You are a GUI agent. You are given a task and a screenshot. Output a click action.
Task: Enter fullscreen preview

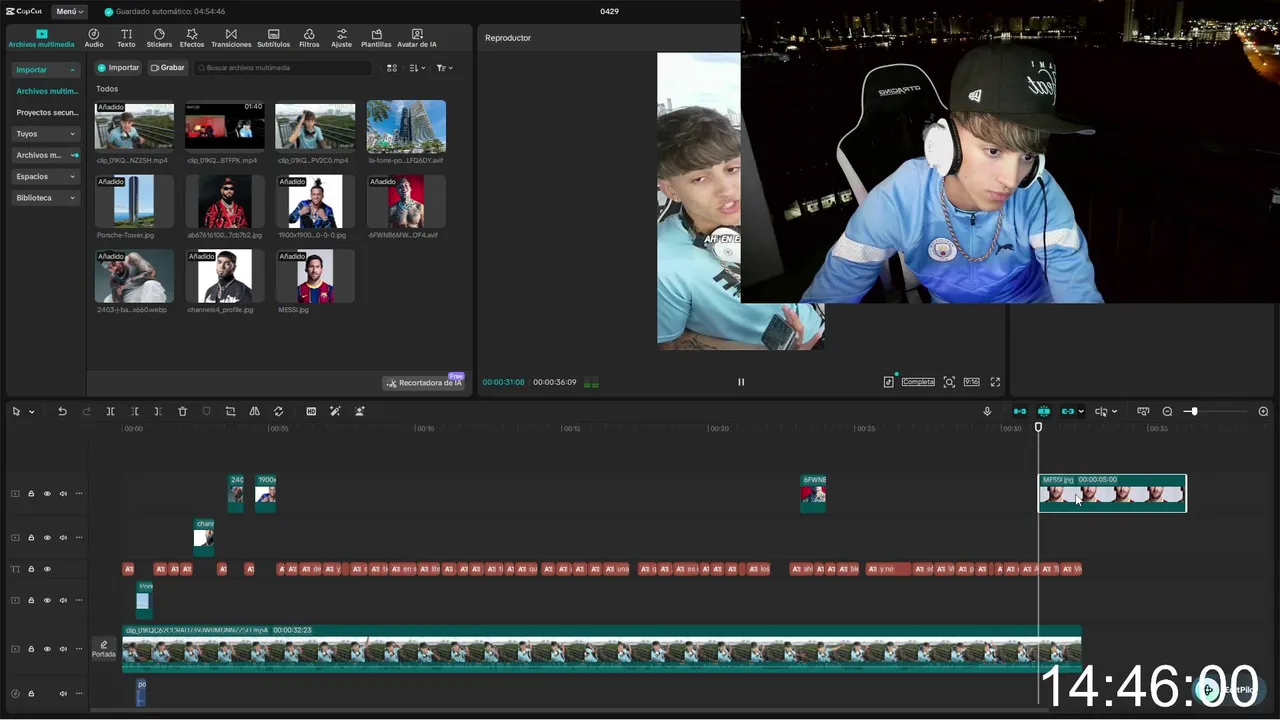tap(995, 382)
